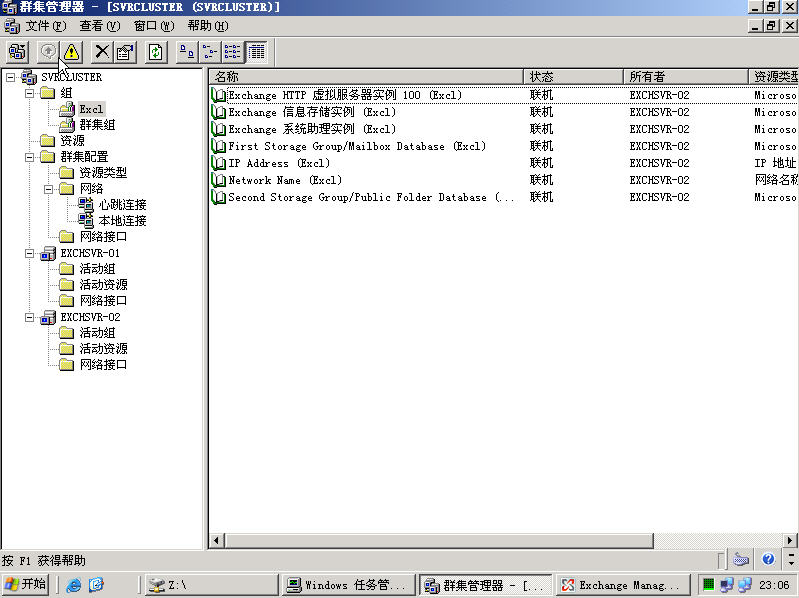This screenshot has width=799, height=598.
Task: Switch to Large Icons view
Action: pyautogui.click(x=186, y=52)
